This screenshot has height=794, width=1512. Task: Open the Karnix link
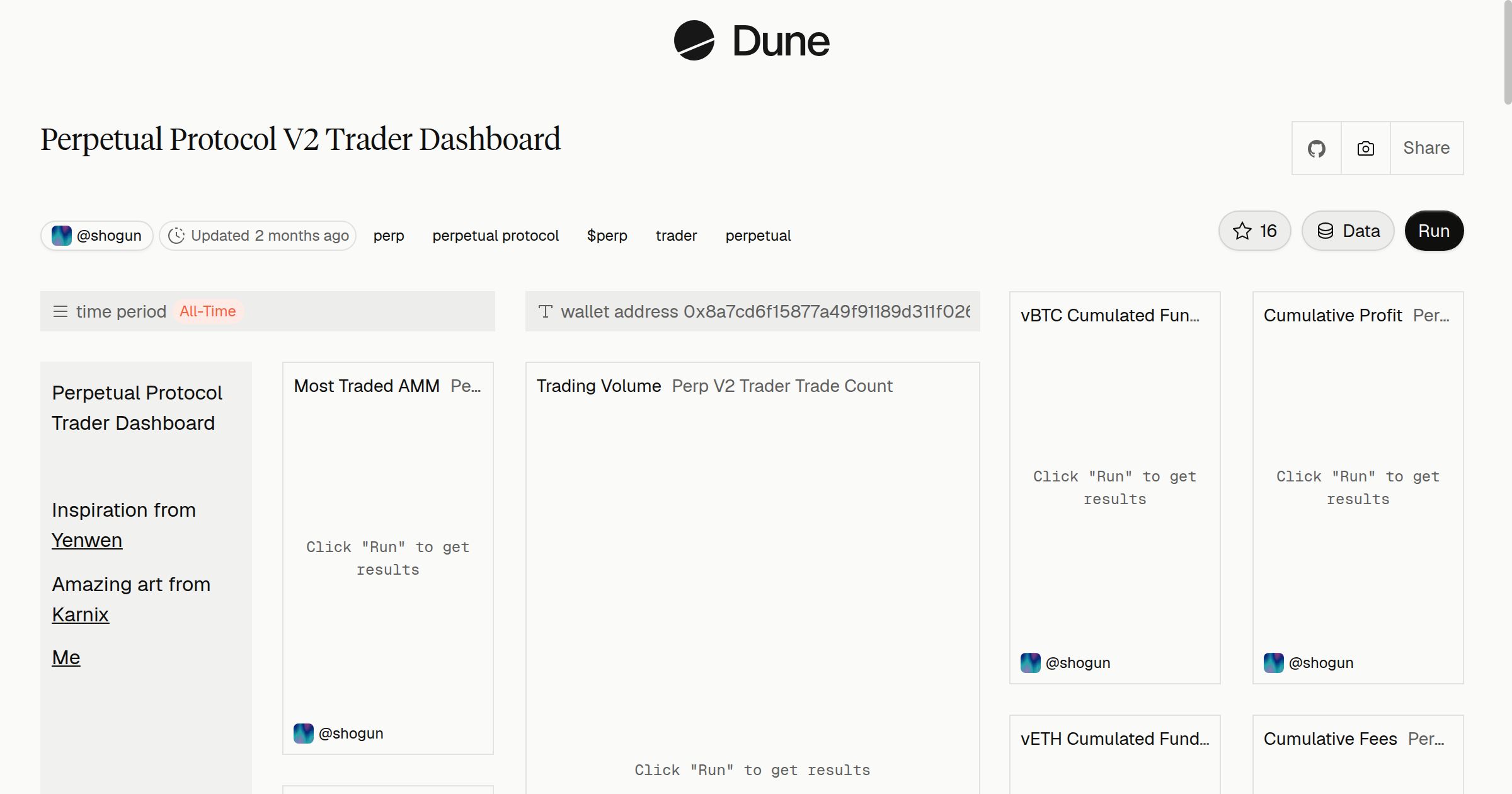click(x=80, y=614)
